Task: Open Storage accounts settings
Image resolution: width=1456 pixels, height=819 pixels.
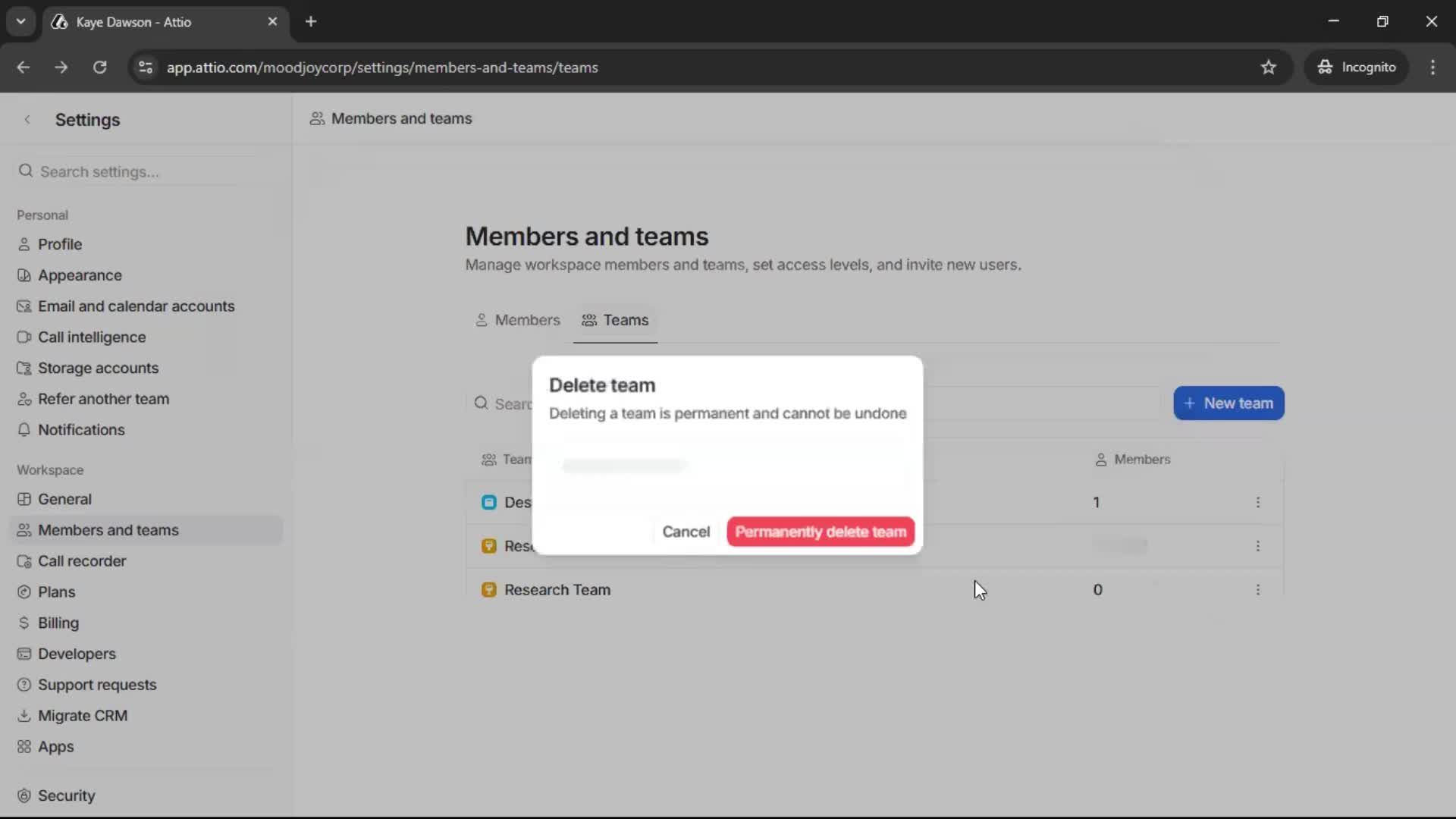Action: tap(24, 368)
